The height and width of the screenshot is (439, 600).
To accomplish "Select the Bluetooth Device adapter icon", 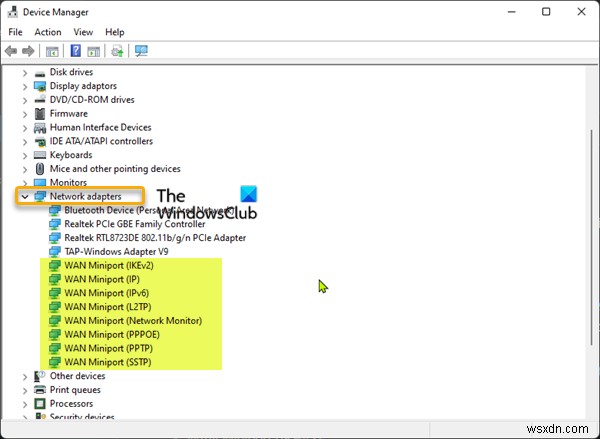I will tap(56, 211).
